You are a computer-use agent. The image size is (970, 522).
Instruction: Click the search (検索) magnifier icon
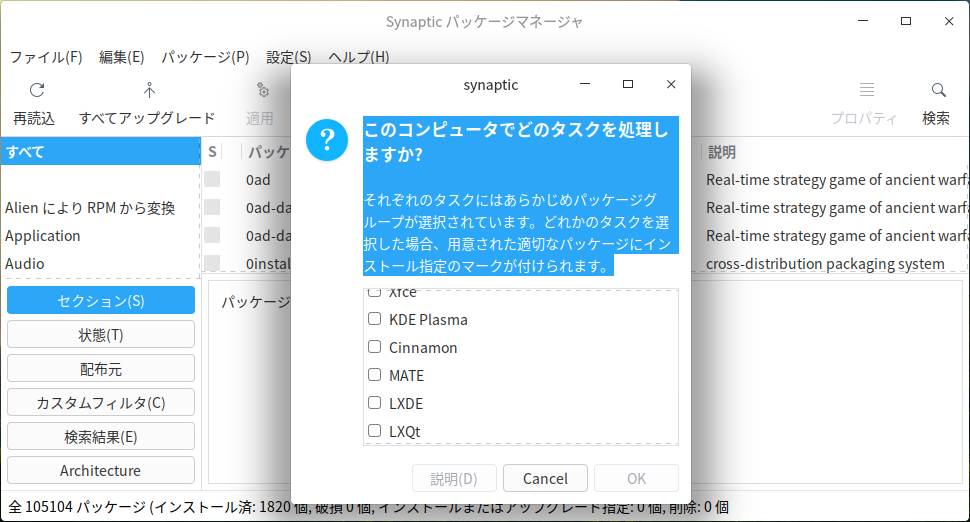(938, 90)
